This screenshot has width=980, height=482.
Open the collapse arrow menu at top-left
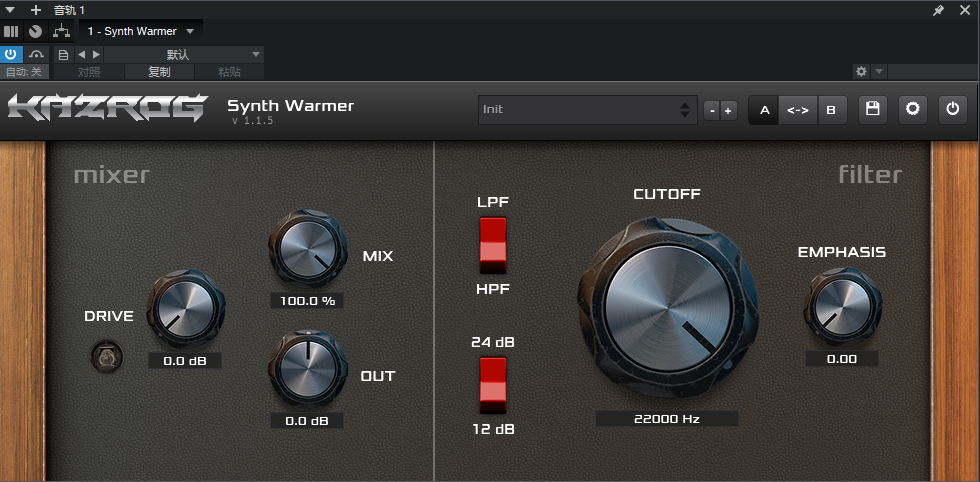click(x=10, y=9)
